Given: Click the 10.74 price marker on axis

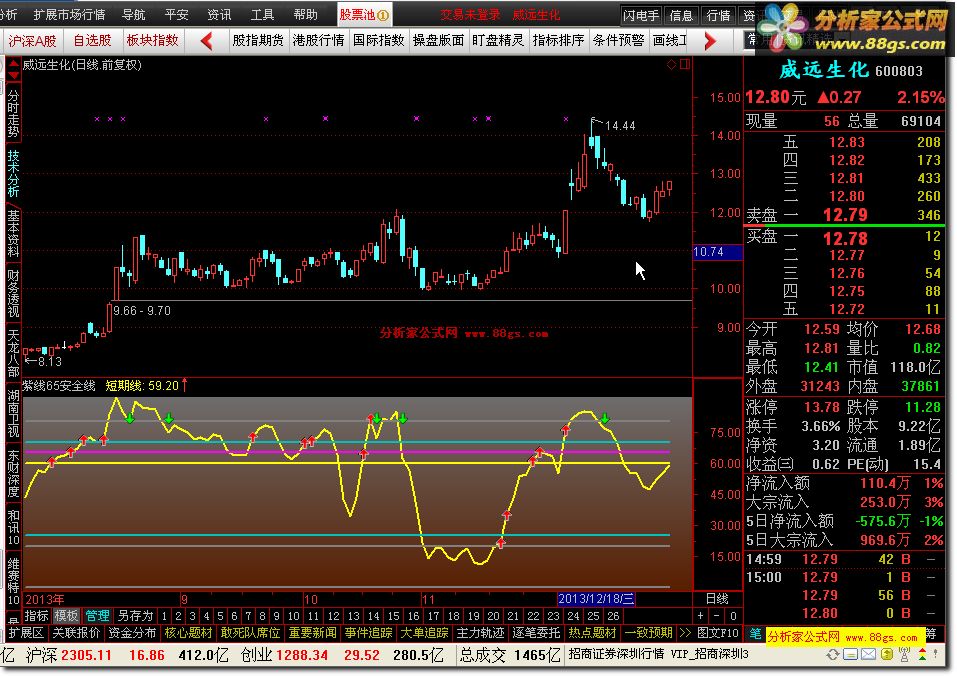Looking at the screenshot, I should click(x=717, y=252).
